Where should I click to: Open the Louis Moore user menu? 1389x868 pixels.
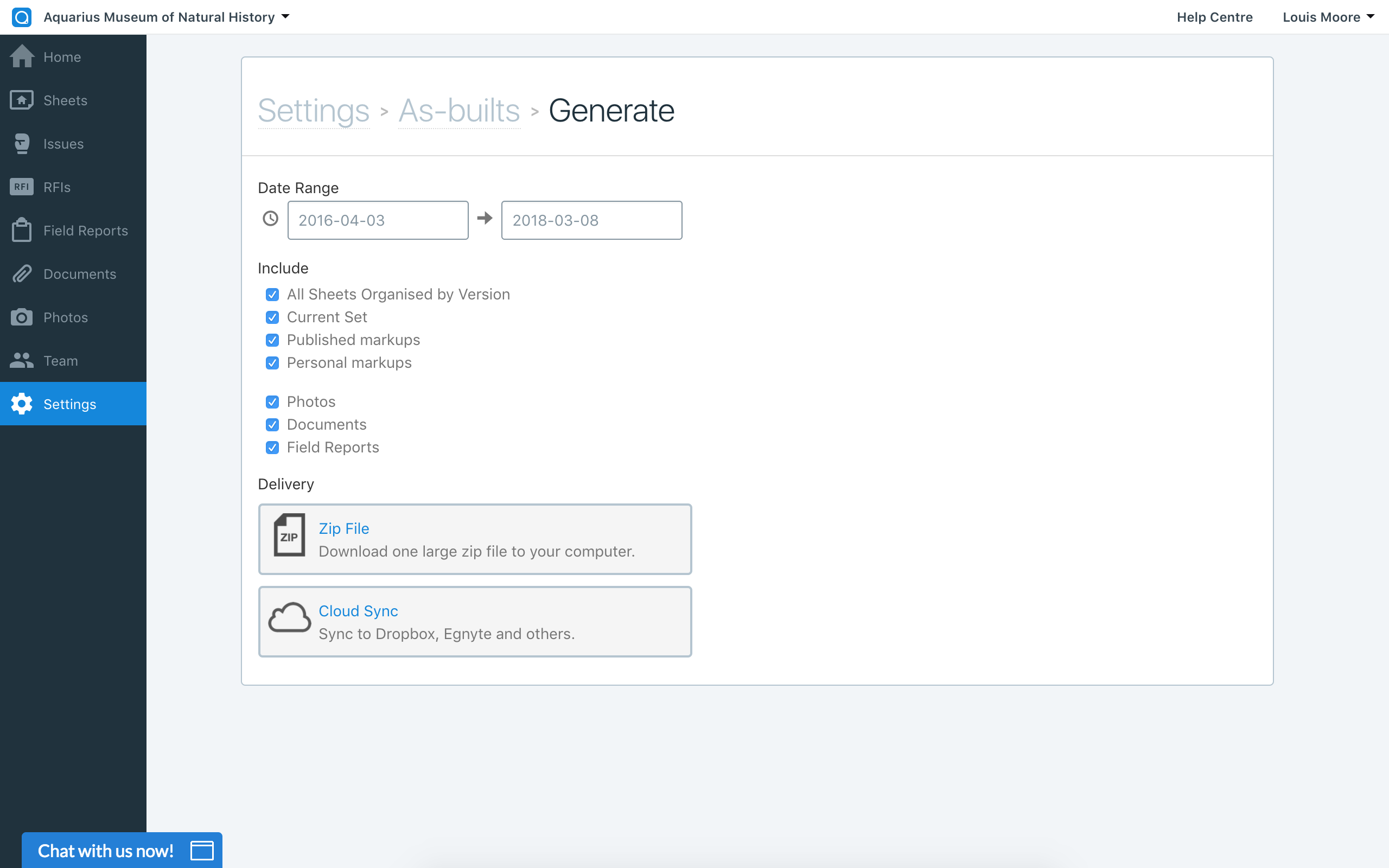click(x=1328, y=17)
